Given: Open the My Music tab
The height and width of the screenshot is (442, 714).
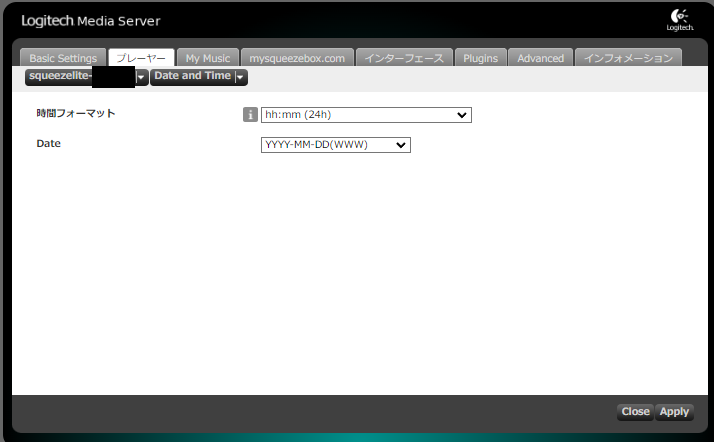Looking at the screenshot, I should [208, 58].
